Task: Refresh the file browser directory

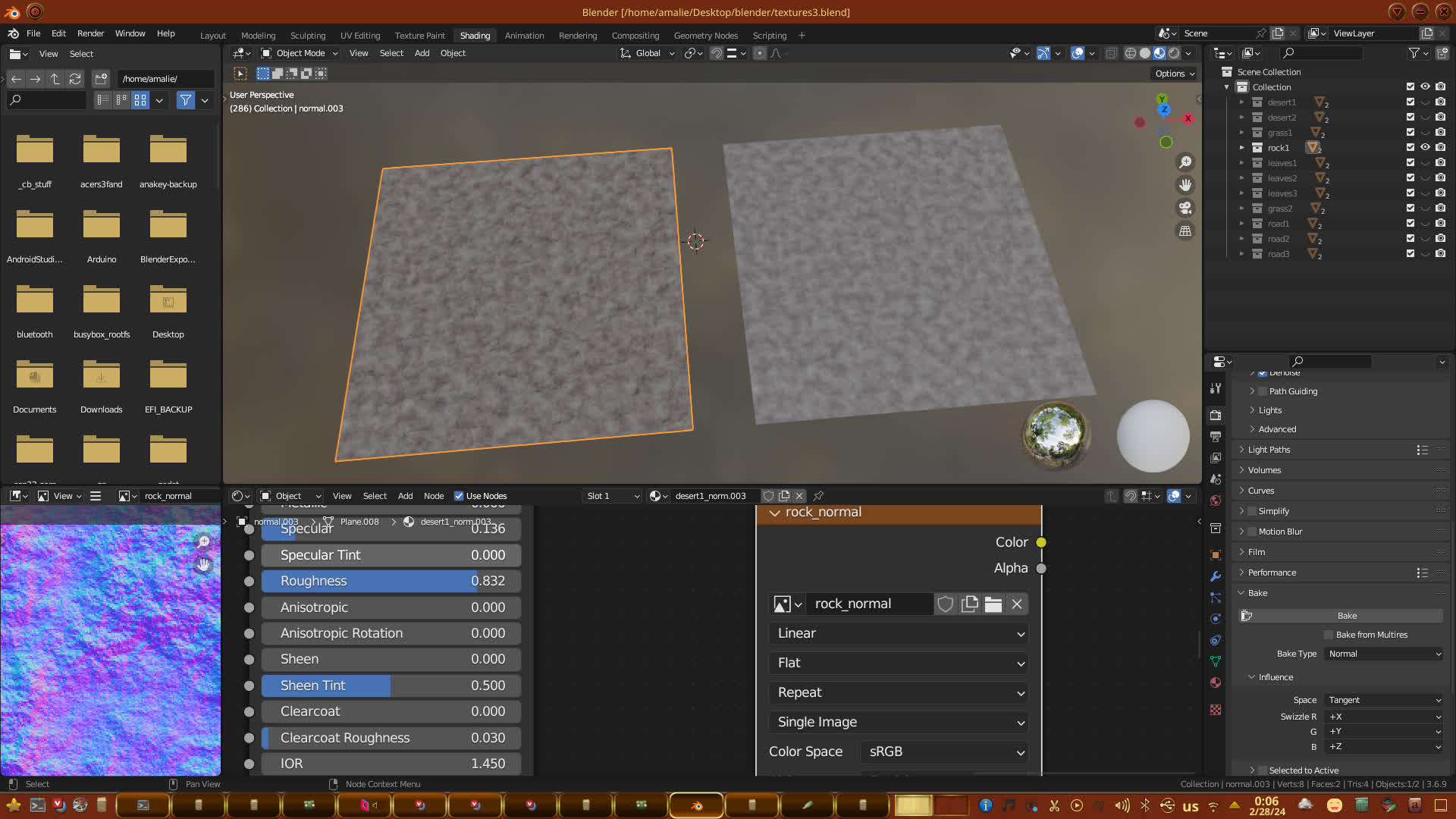Action: (x=75, y=79)
